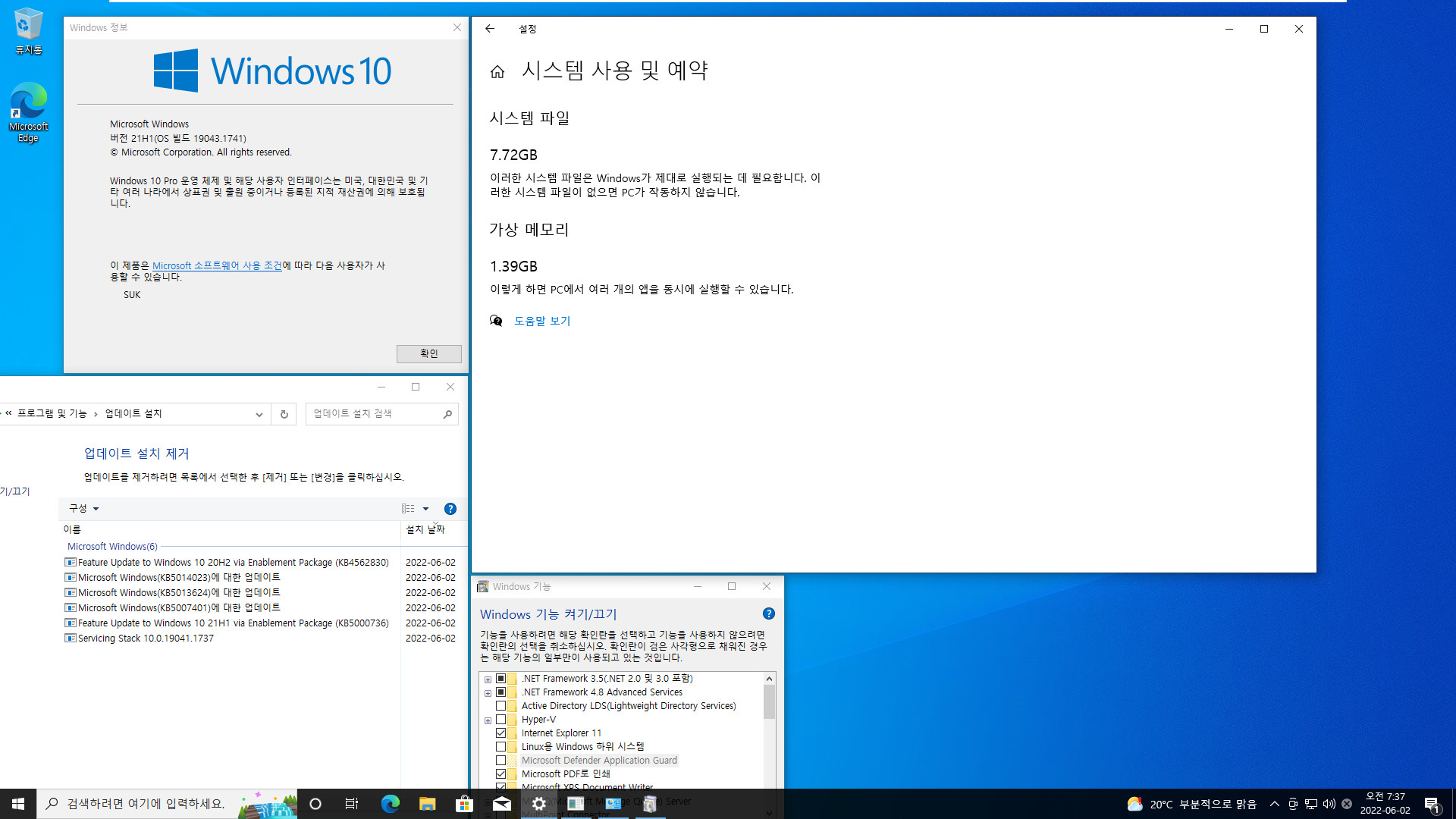Enable Active Directory LDS feature checkbox

point(500,706)
